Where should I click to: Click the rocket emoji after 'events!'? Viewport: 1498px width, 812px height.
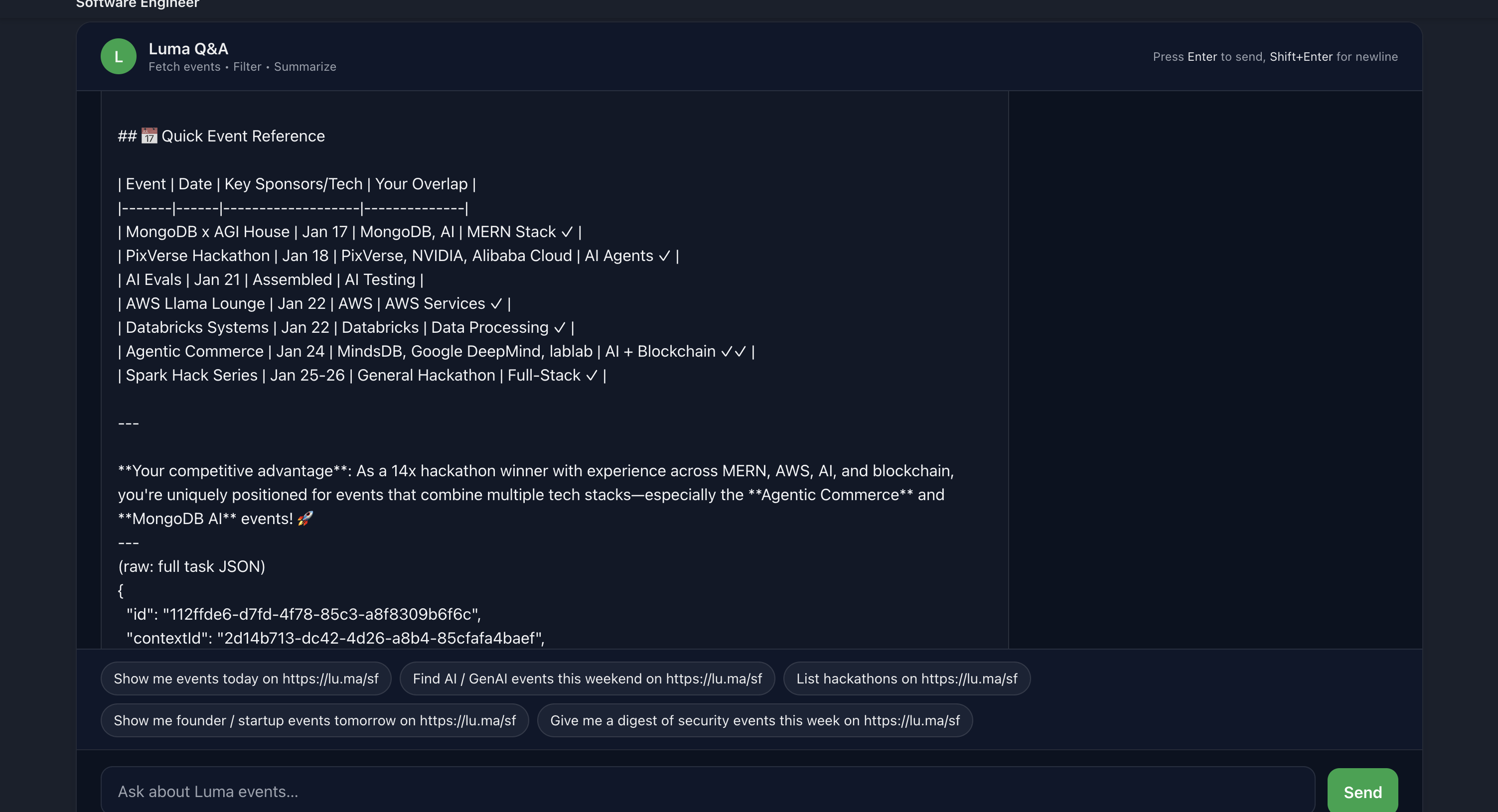pyautogui.click(x=304, y=519)
